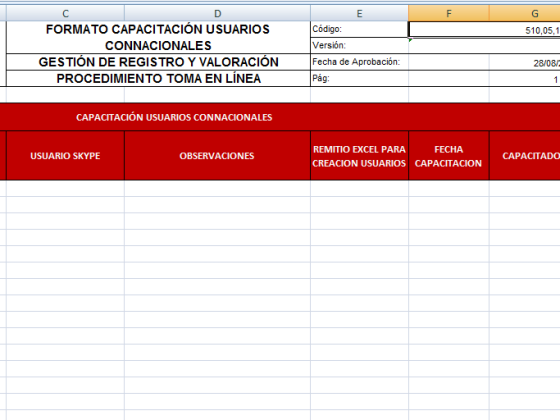Click the GESTIÓN DE REGISTRO Y VALORACIÓN cell
Viewport: 560px width, 420px height.
158,62
